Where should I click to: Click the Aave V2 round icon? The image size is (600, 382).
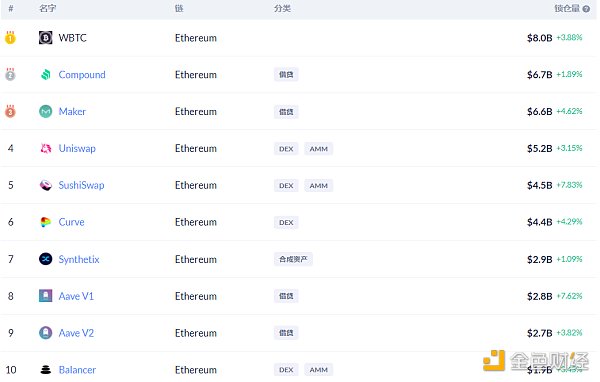click(x=46, y=333)
